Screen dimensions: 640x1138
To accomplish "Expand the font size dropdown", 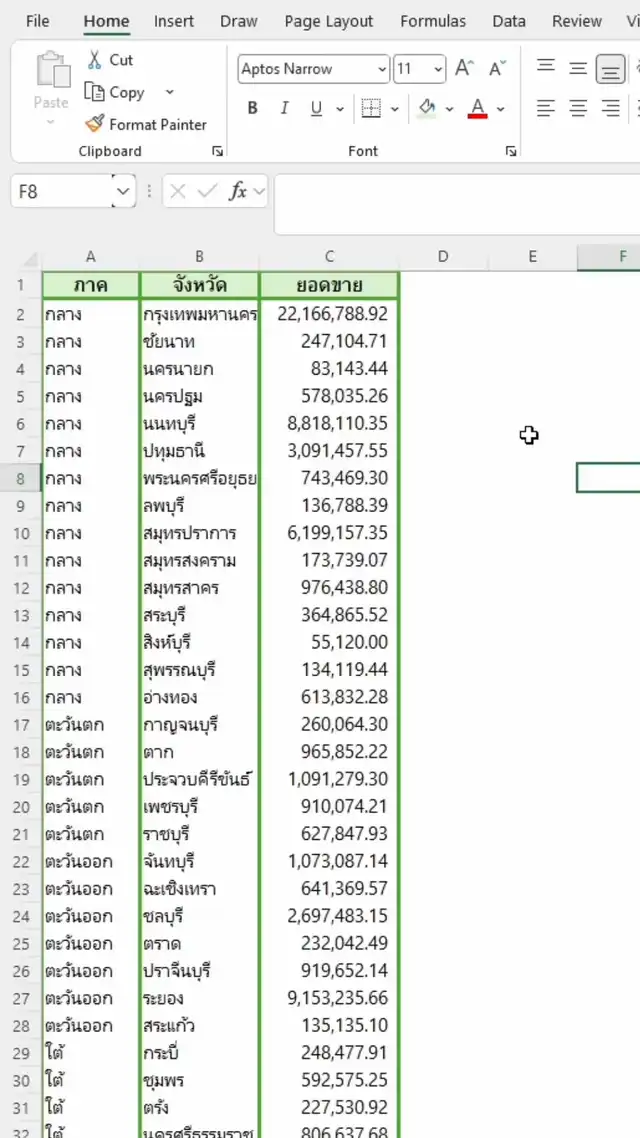I will pos(438,69).
